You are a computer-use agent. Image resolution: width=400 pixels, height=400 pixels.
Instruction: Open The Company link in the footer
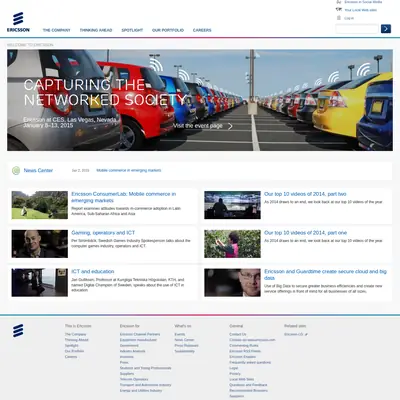click(x=75, y=334)
